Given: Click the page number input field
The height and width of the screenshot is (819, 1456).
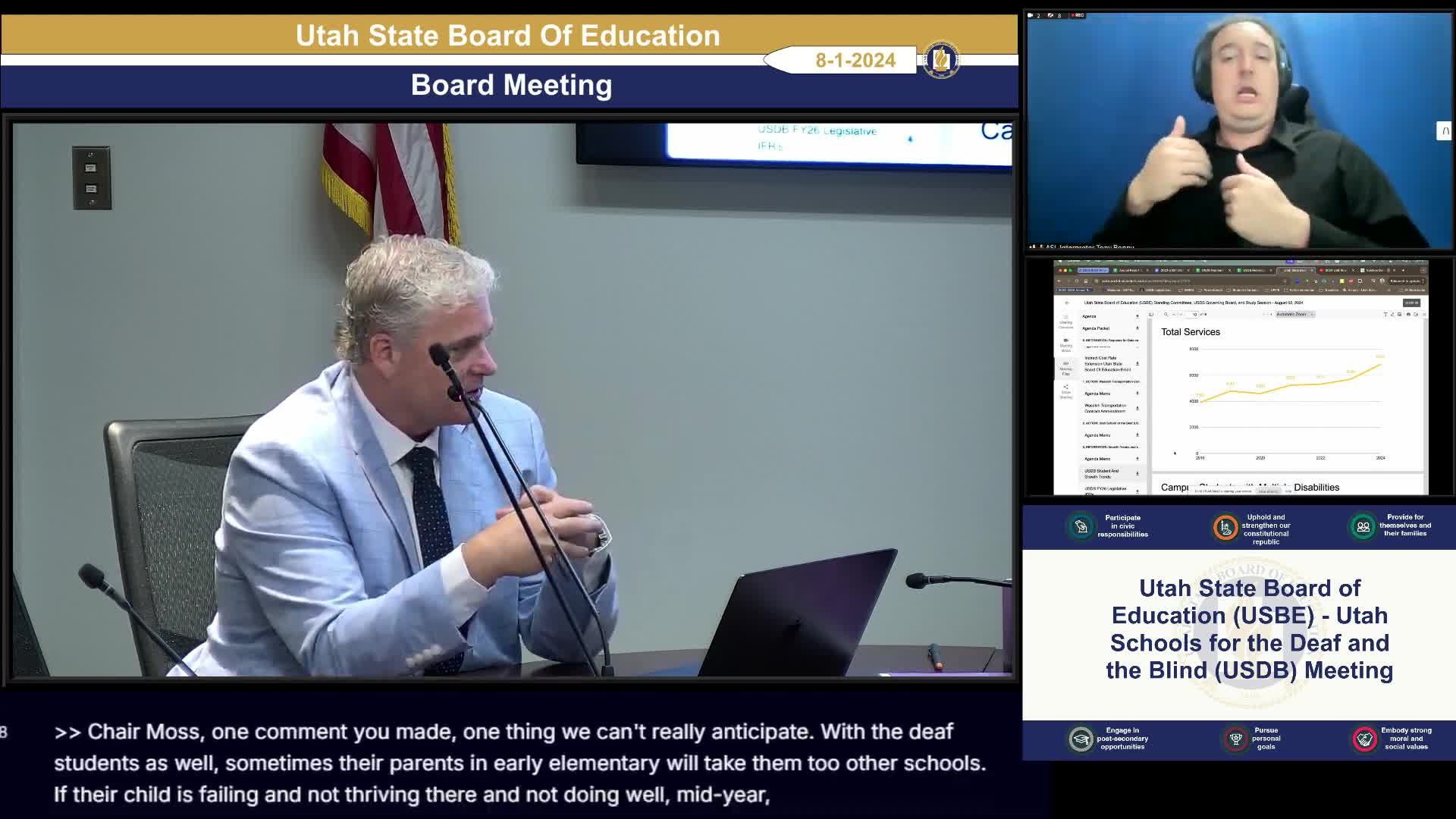Looking at the screenshot, I should 1192,314.
